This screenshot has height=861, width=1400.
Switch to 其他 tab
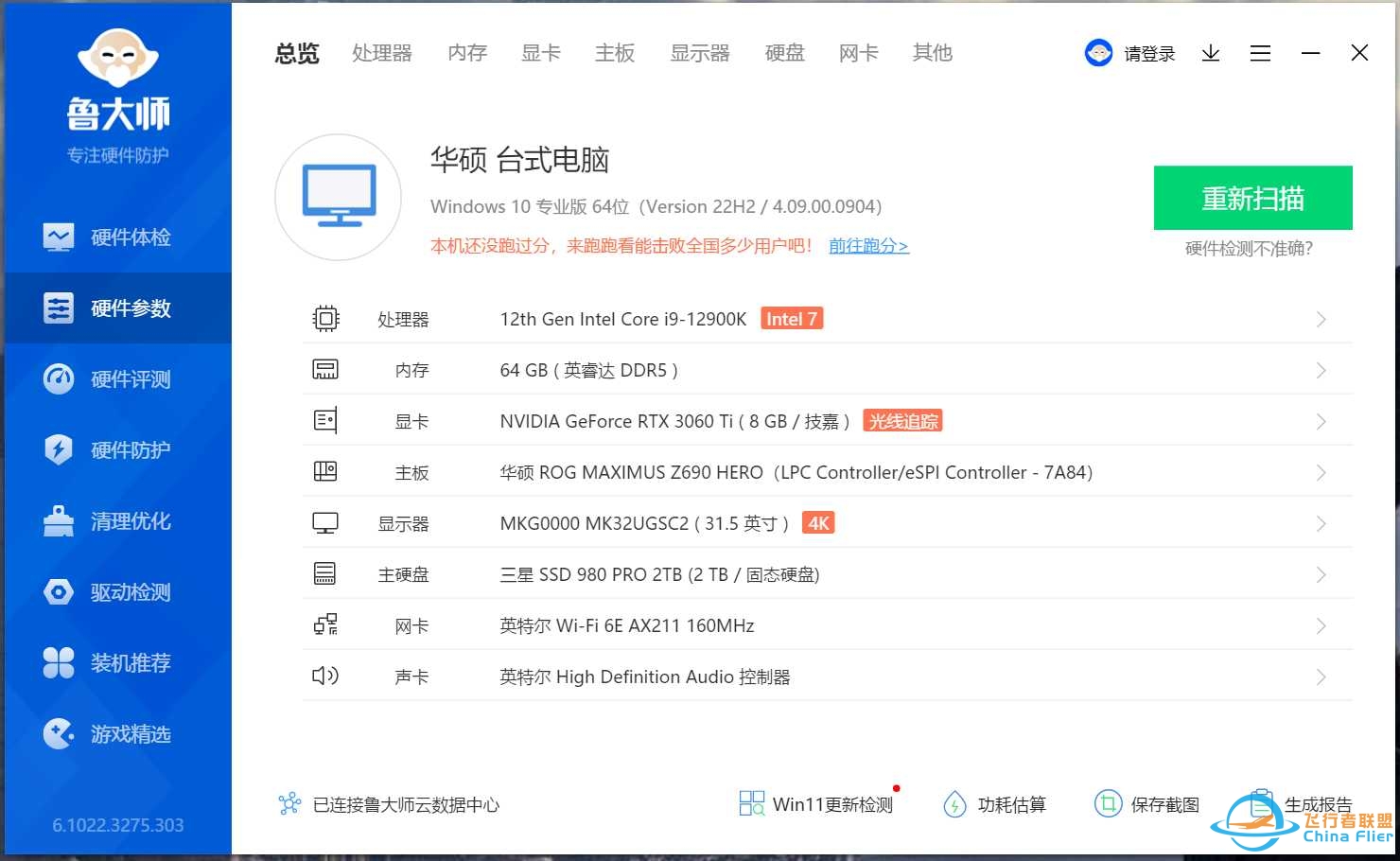(933, 53)
